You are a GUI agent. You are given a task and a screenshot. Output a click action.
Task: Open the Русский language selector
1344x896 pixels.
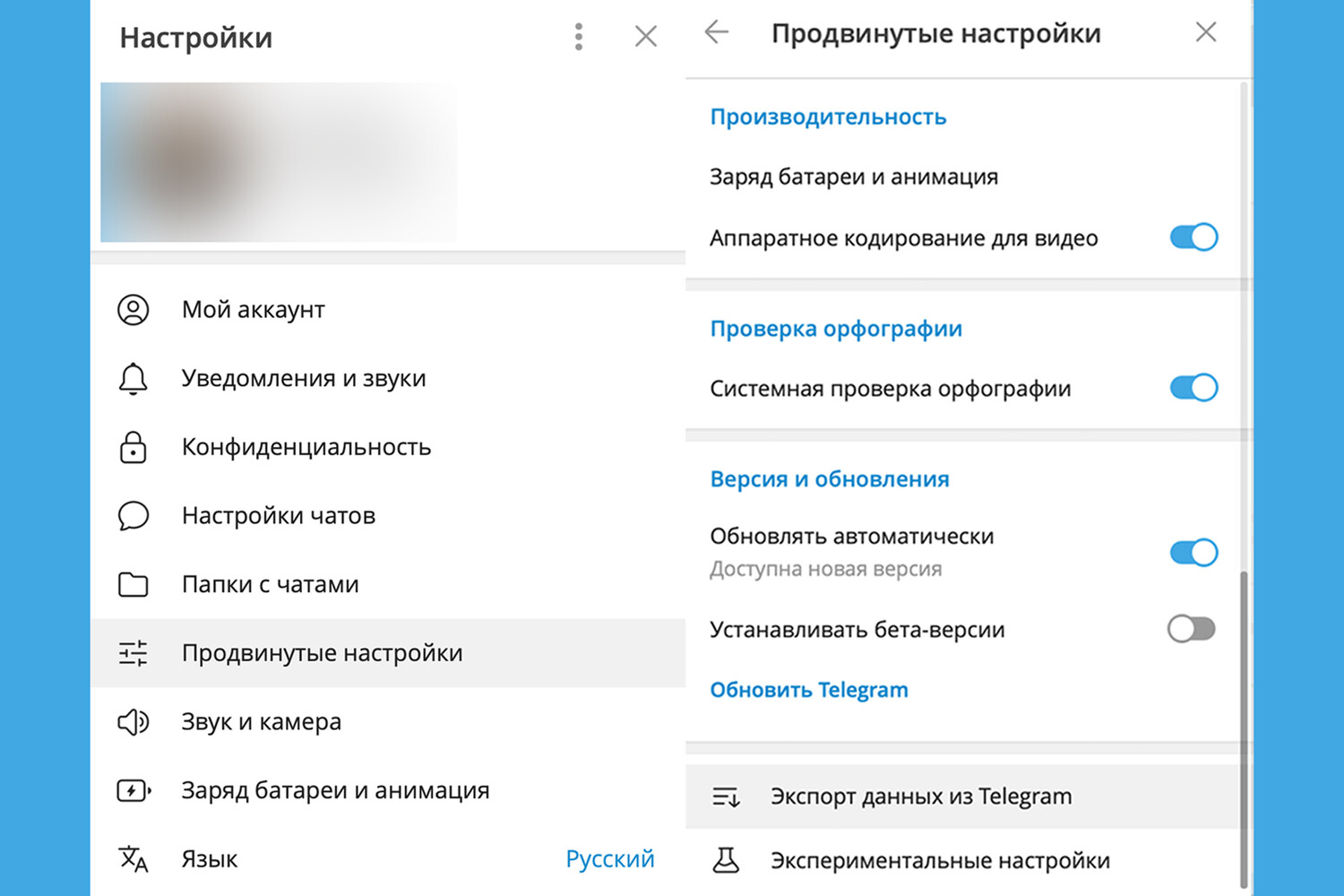point(609,859)
